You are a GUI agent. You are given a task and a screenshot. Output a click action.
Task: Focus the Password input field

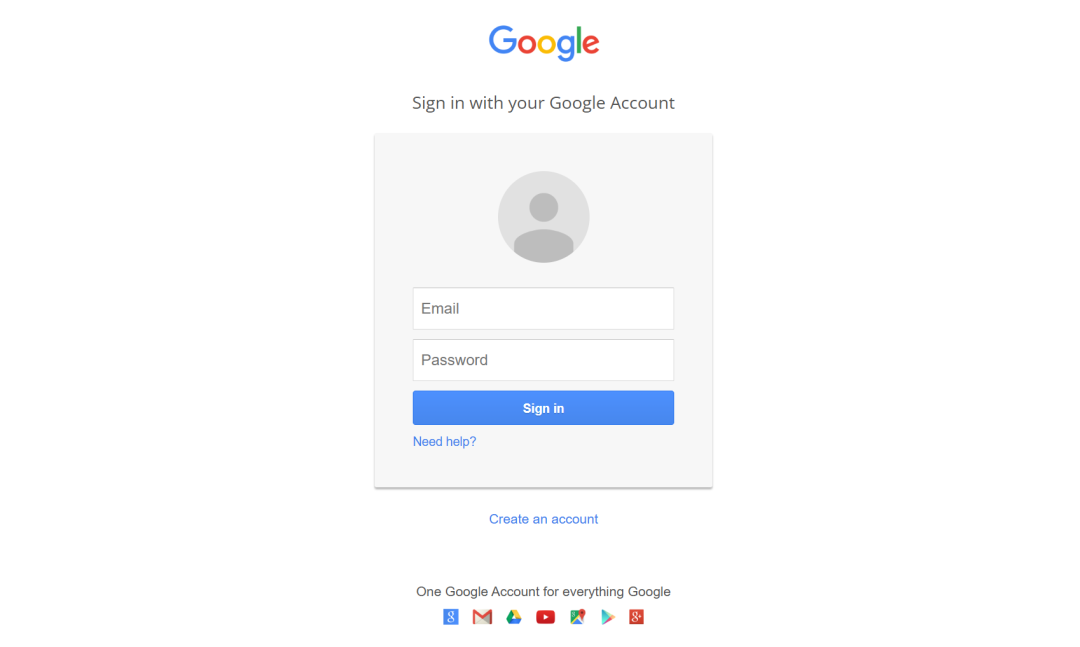543,360
